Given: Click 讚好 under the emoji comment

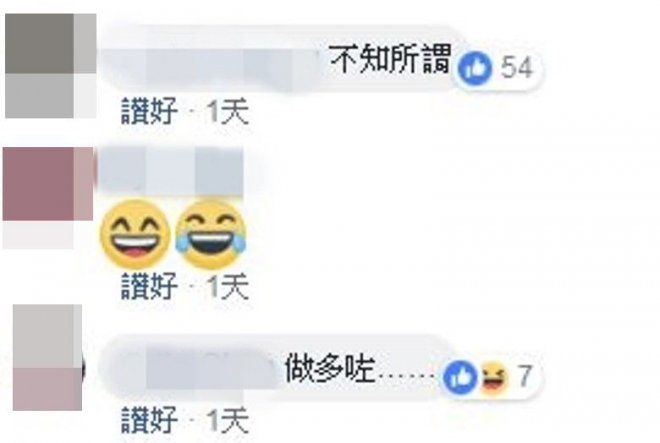Looking at the screenshot, I should click(x=149, y=286).
